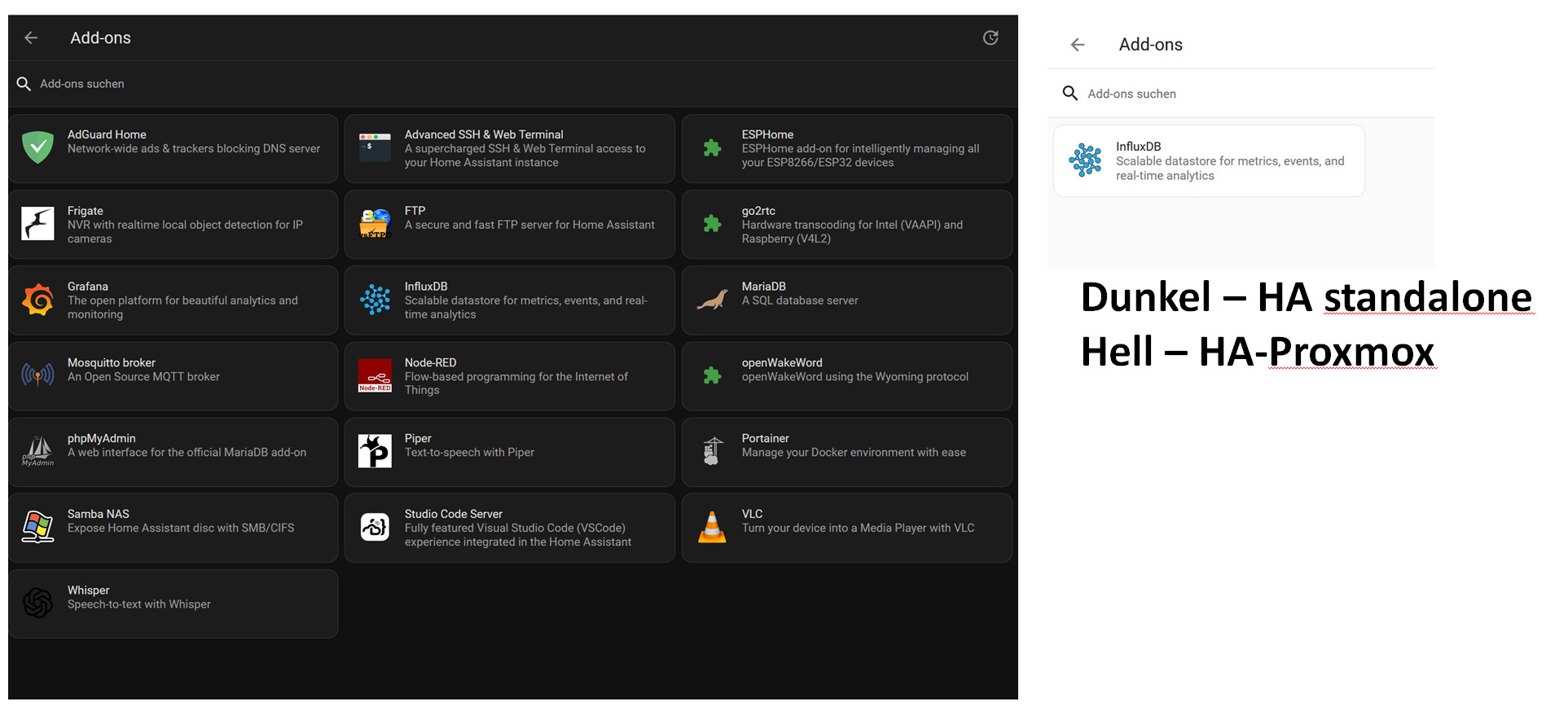Viewport: 1568px width, 719px height.
Task: Click 'Network-wide ads & trackers blocking DNS server'
Action: (x=194, y=148)
